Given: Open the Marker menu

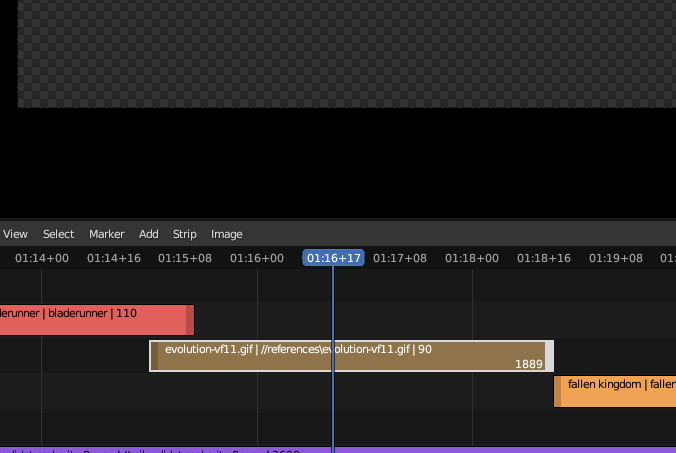Looking at the screenshot, I should 106,234.
